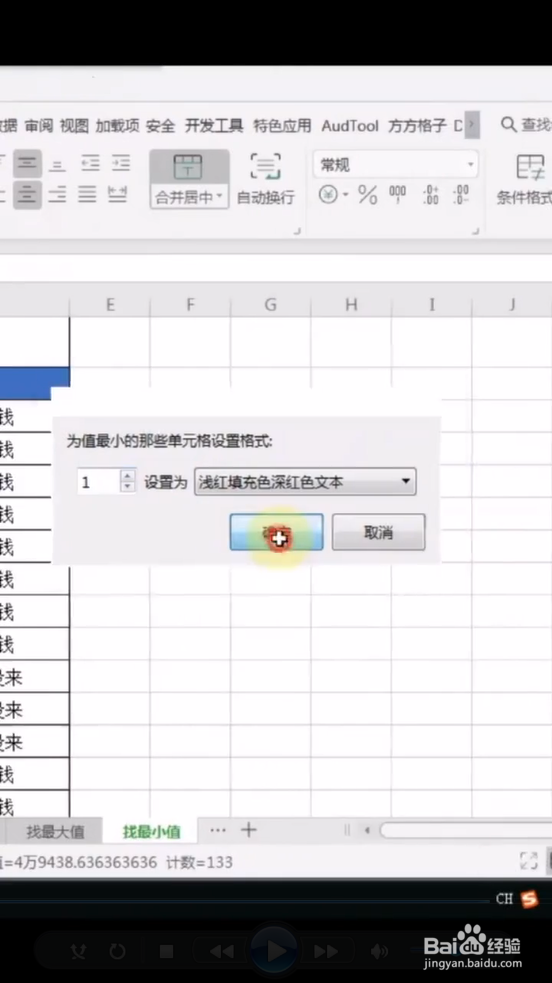Click the fast-forward button in player
The width and height of the screenshot is (552, 983).
tap(326, 952)
